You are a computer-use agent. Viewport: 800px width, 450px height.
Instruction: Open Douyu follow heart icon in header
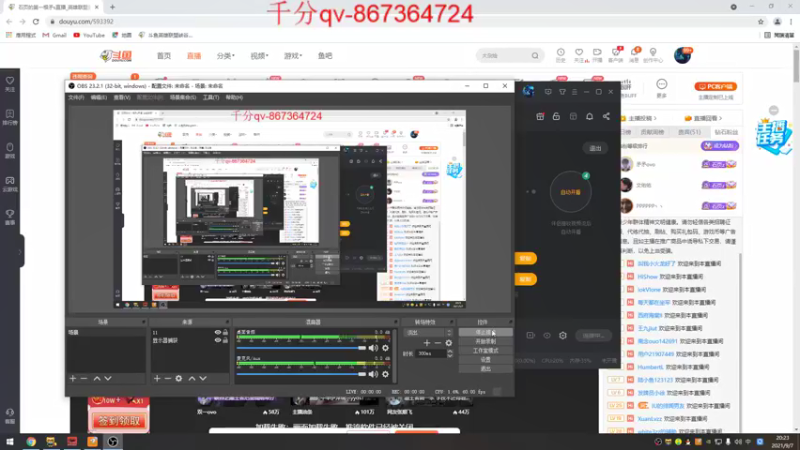pyautogui.click(x=579, y=55)
